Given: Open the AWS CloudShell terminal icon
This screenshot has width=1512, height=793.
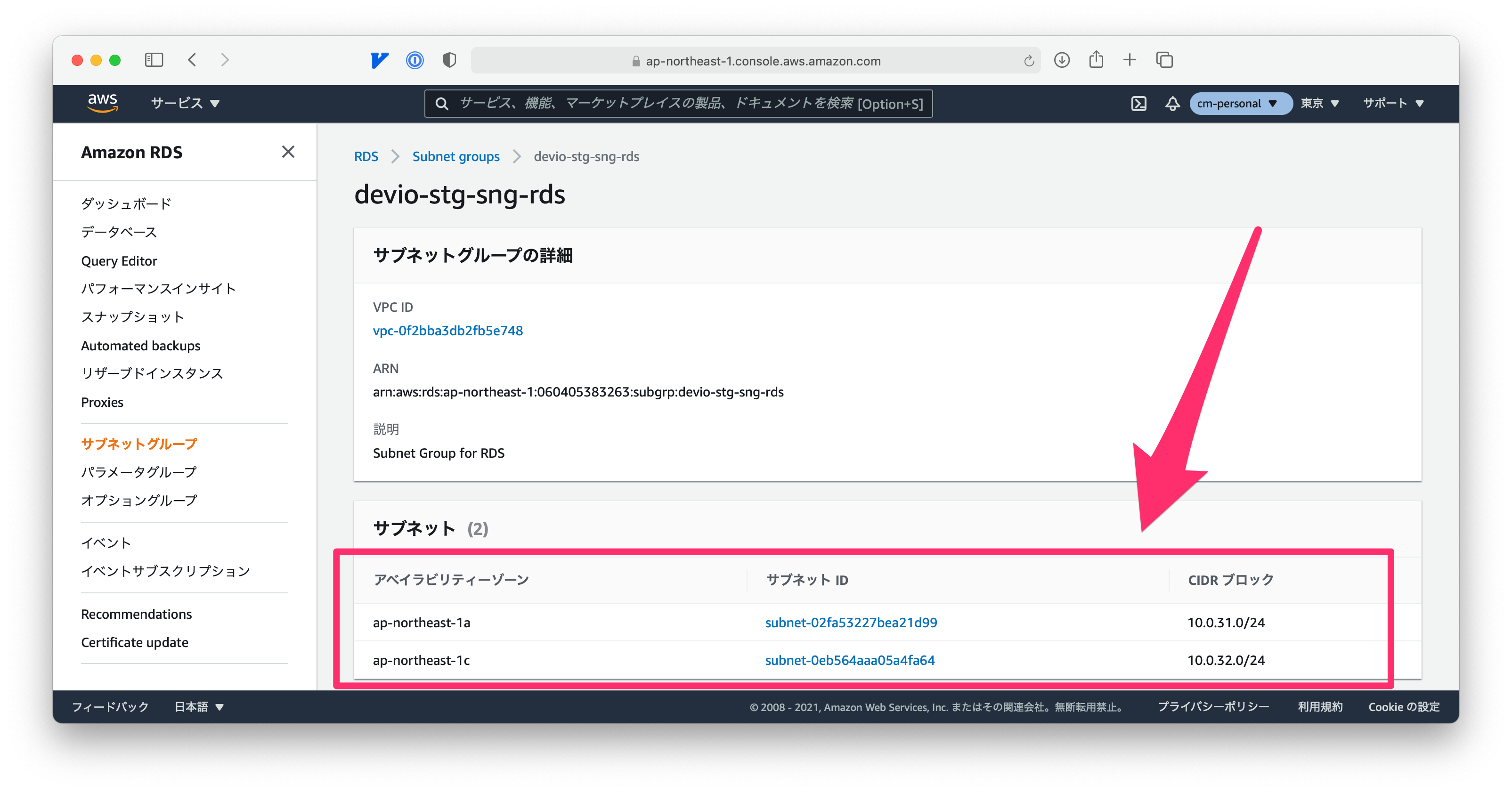Looking at the screenshot, I should (1139, 103).
